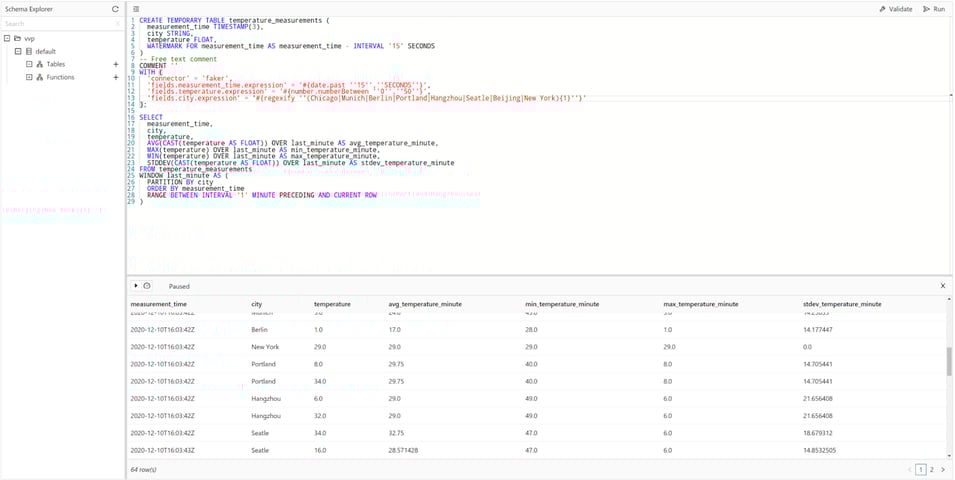Collapse the Tables tree node
Viewport: 955px width, 480px height.
click(29, 64)
